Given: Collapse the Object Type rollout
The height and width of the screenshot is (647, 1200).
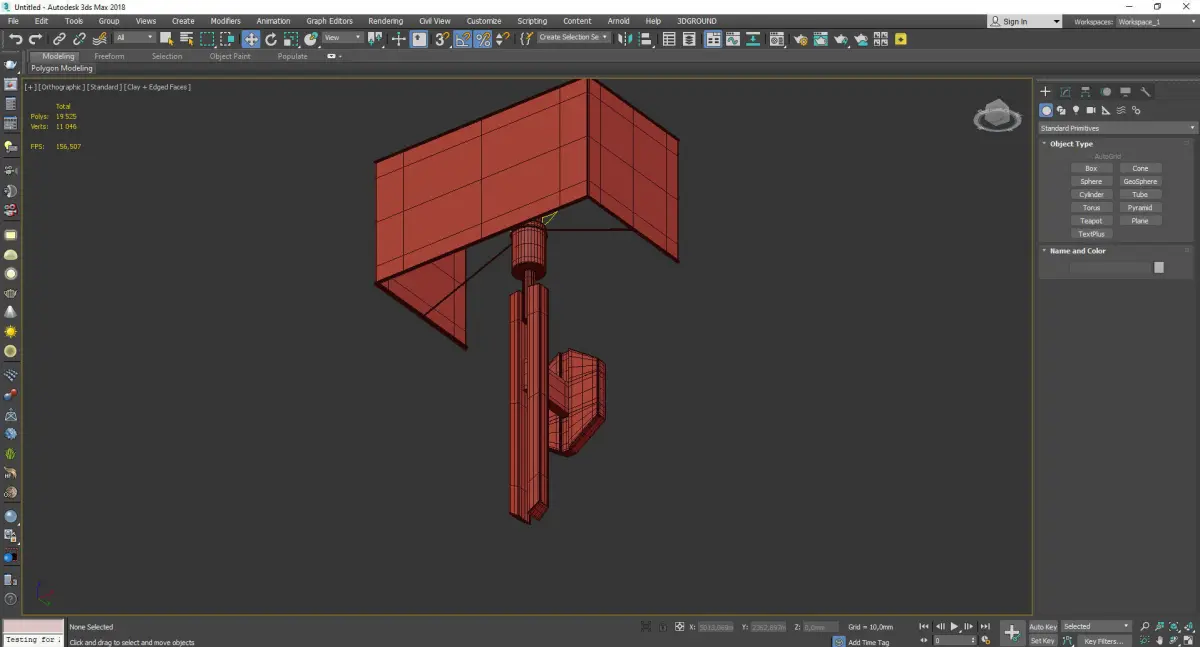Looking at the screenshot, I should [x=1071, y=144].
